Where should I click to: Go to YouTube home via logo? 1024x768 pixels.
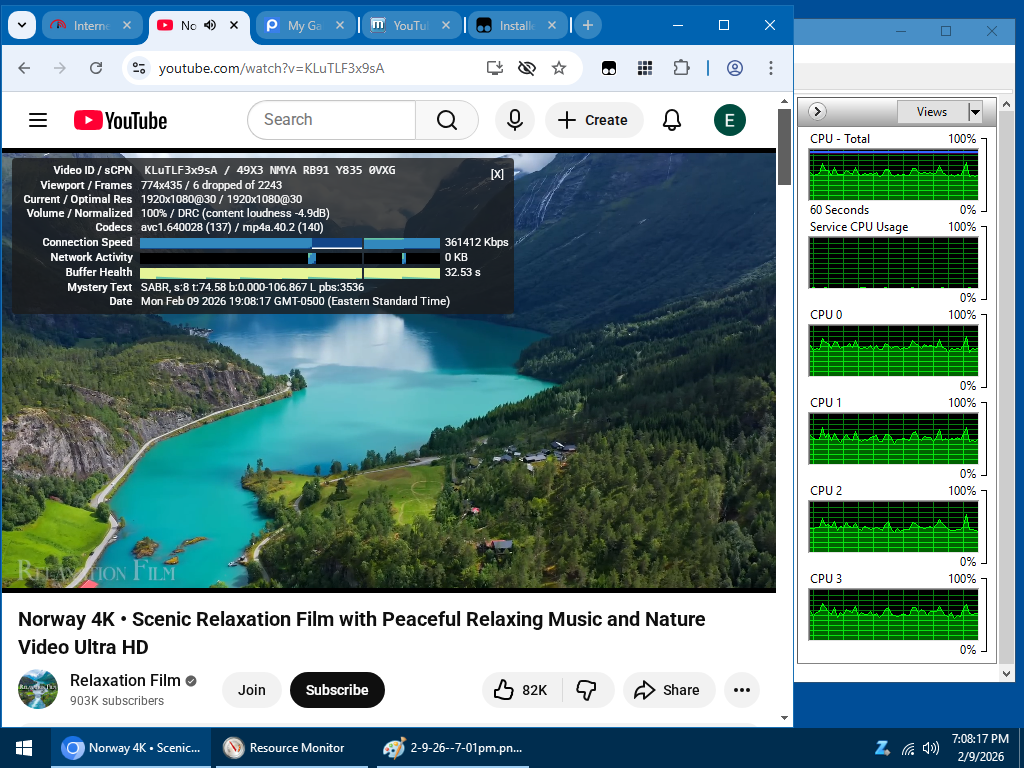(x=120, y=120)
